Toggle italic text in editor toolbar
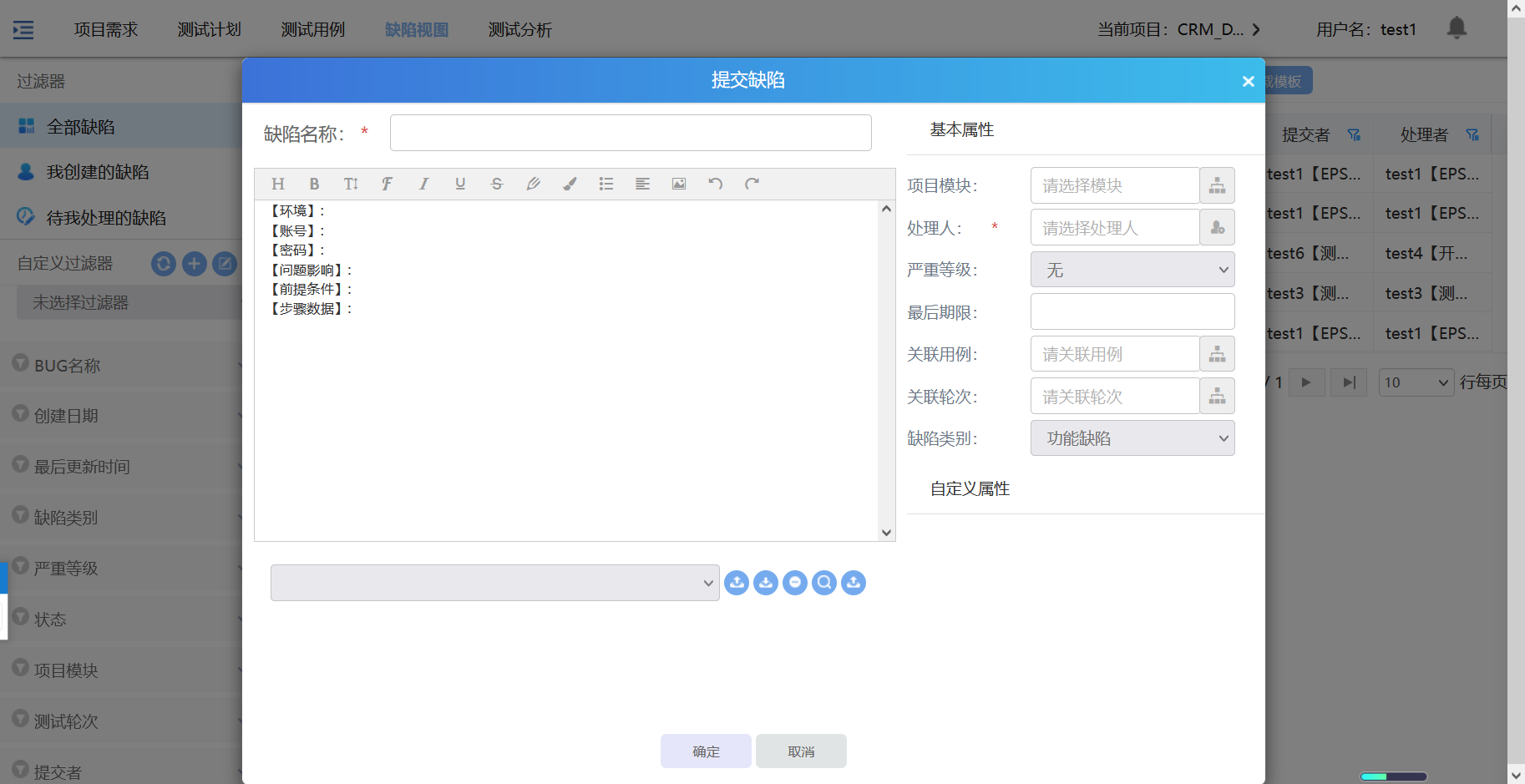The width and height of the screenshot is (1525, 784). (x=423, y=184)
